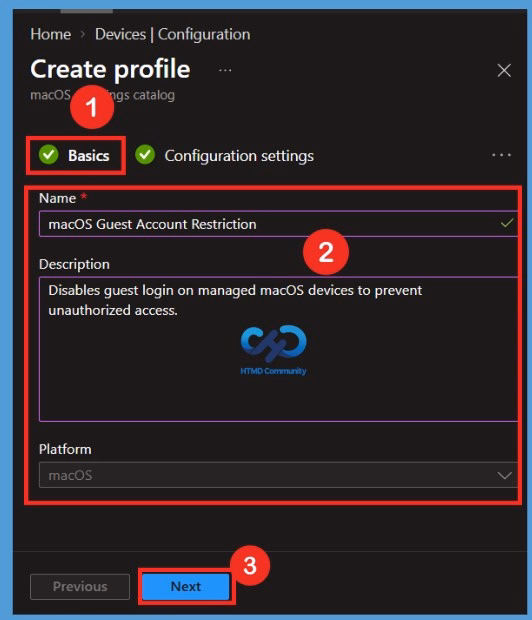Show more wizard steps via ellipsis

coord(501,155)
